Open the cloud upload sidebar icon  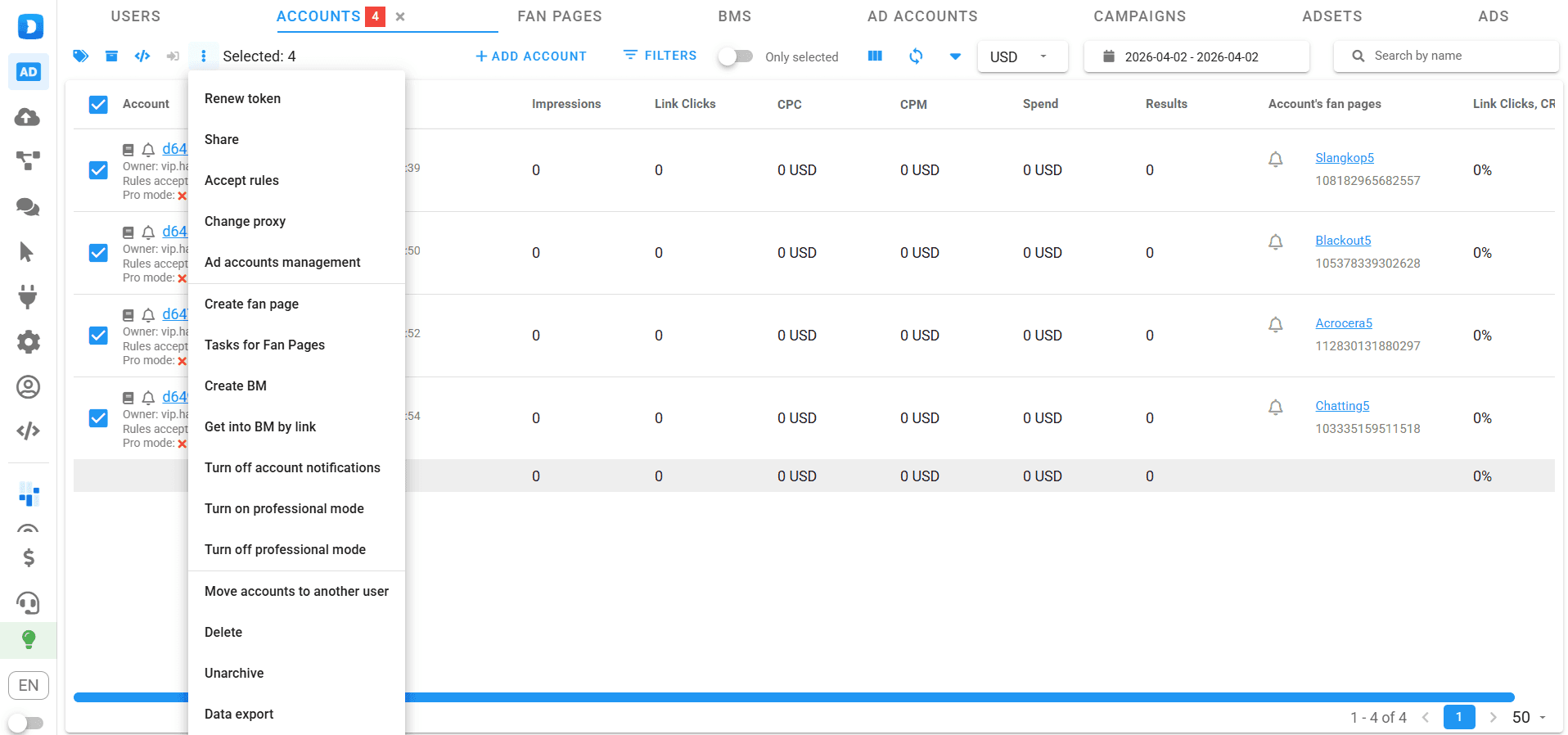tap(28, 117)
